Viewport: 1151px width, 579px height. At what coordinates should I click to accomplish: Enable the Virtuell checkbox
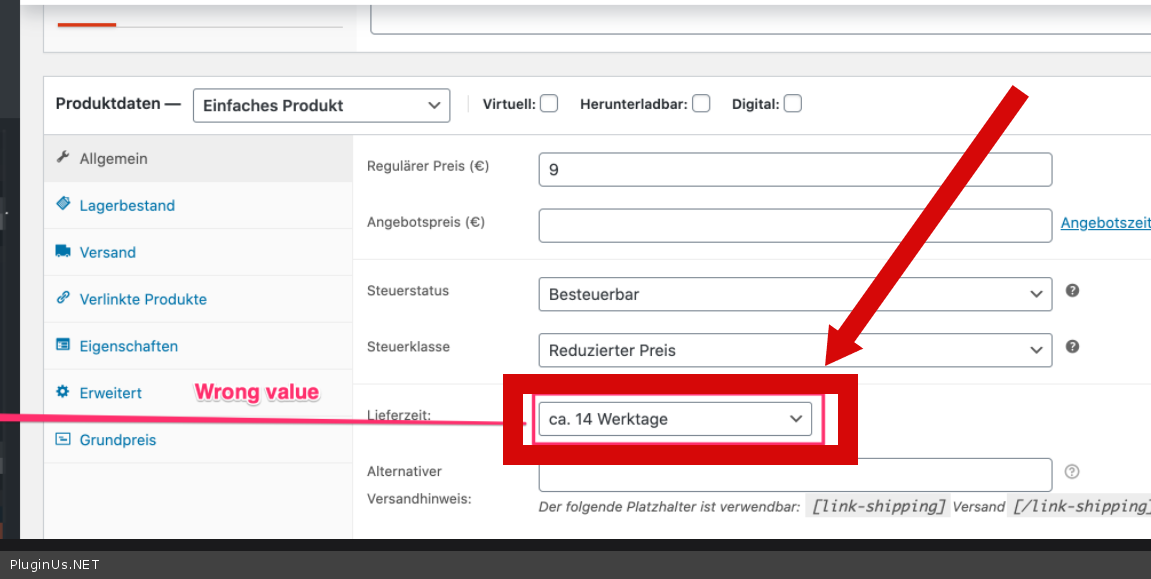pos(548,103)
